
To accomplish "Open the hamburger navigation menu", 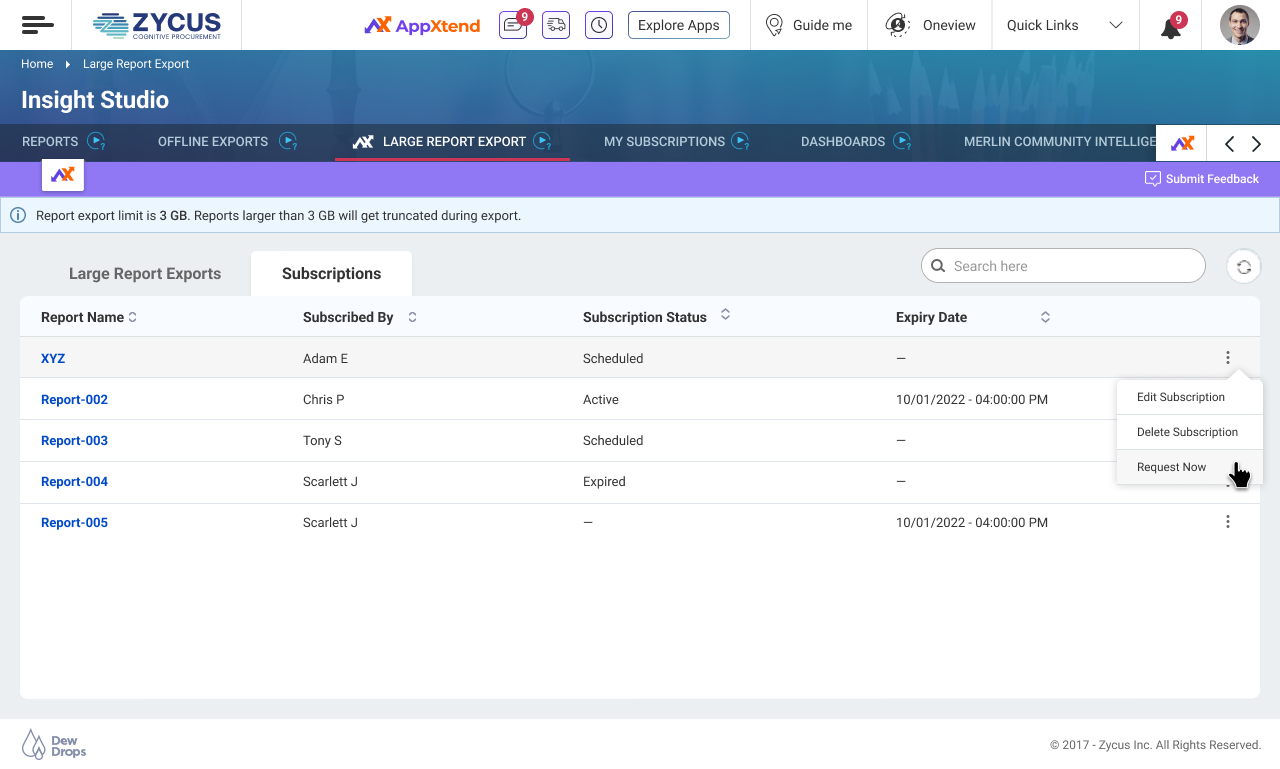I will pos(37,25).
